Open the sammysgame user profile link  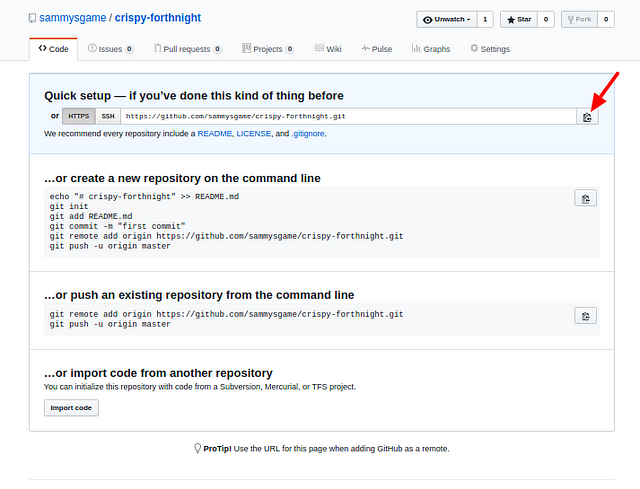pos(73,18)
